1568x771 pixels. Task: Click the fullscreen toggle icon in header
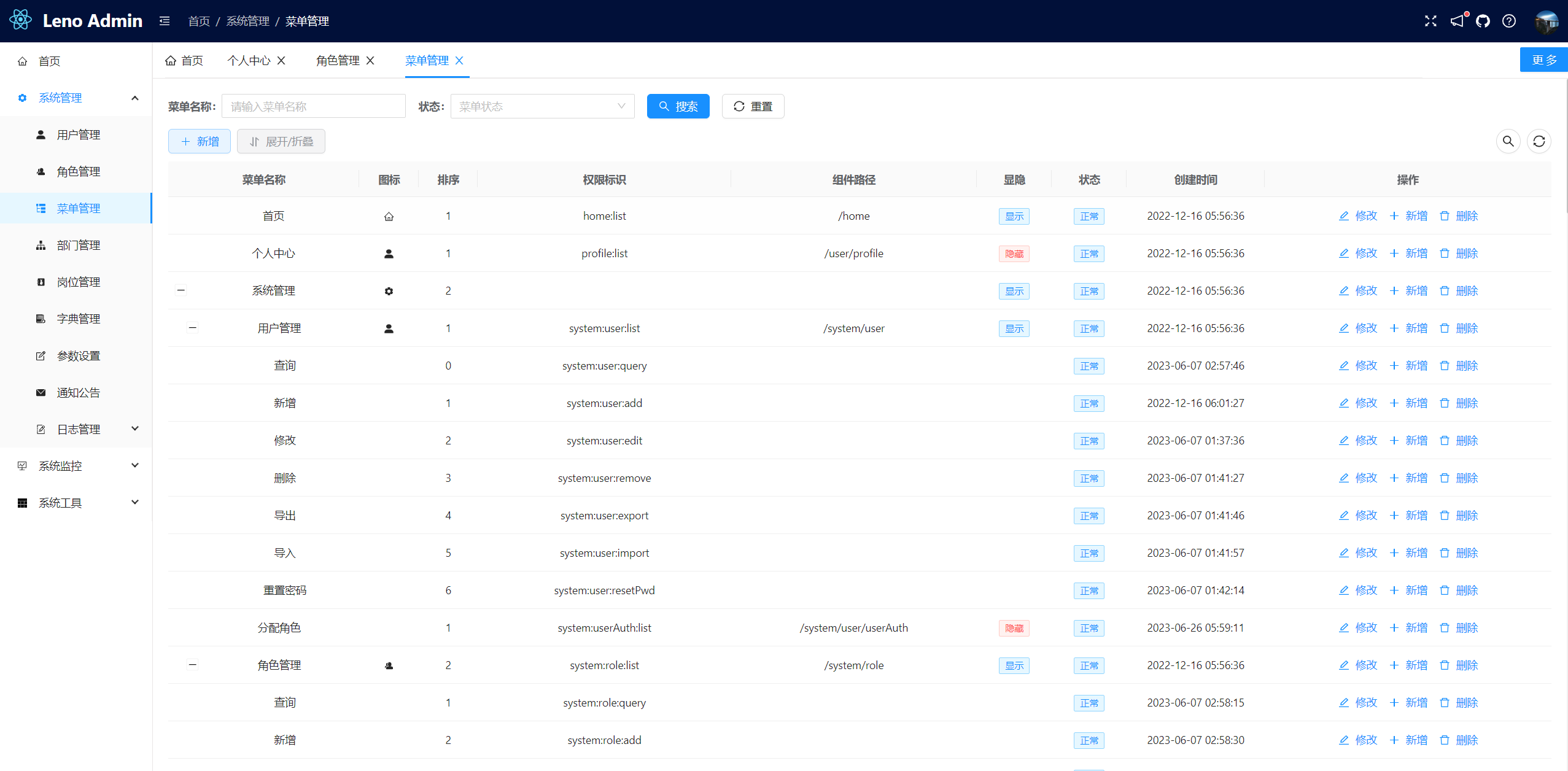(x=1430, y=21)
